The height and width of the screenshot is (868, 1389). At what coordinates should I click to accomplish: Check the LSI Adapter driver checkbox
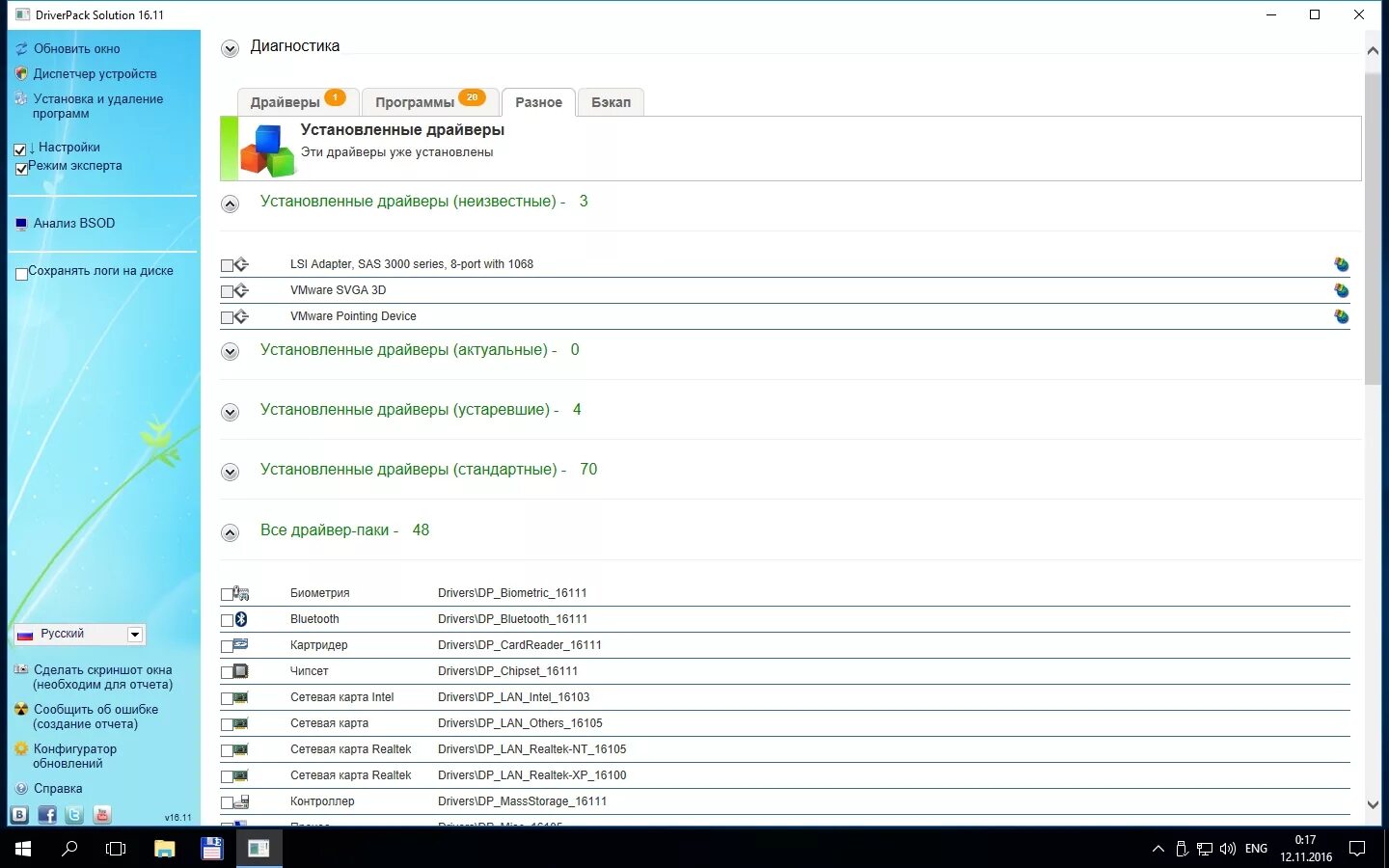pos(227,265)
